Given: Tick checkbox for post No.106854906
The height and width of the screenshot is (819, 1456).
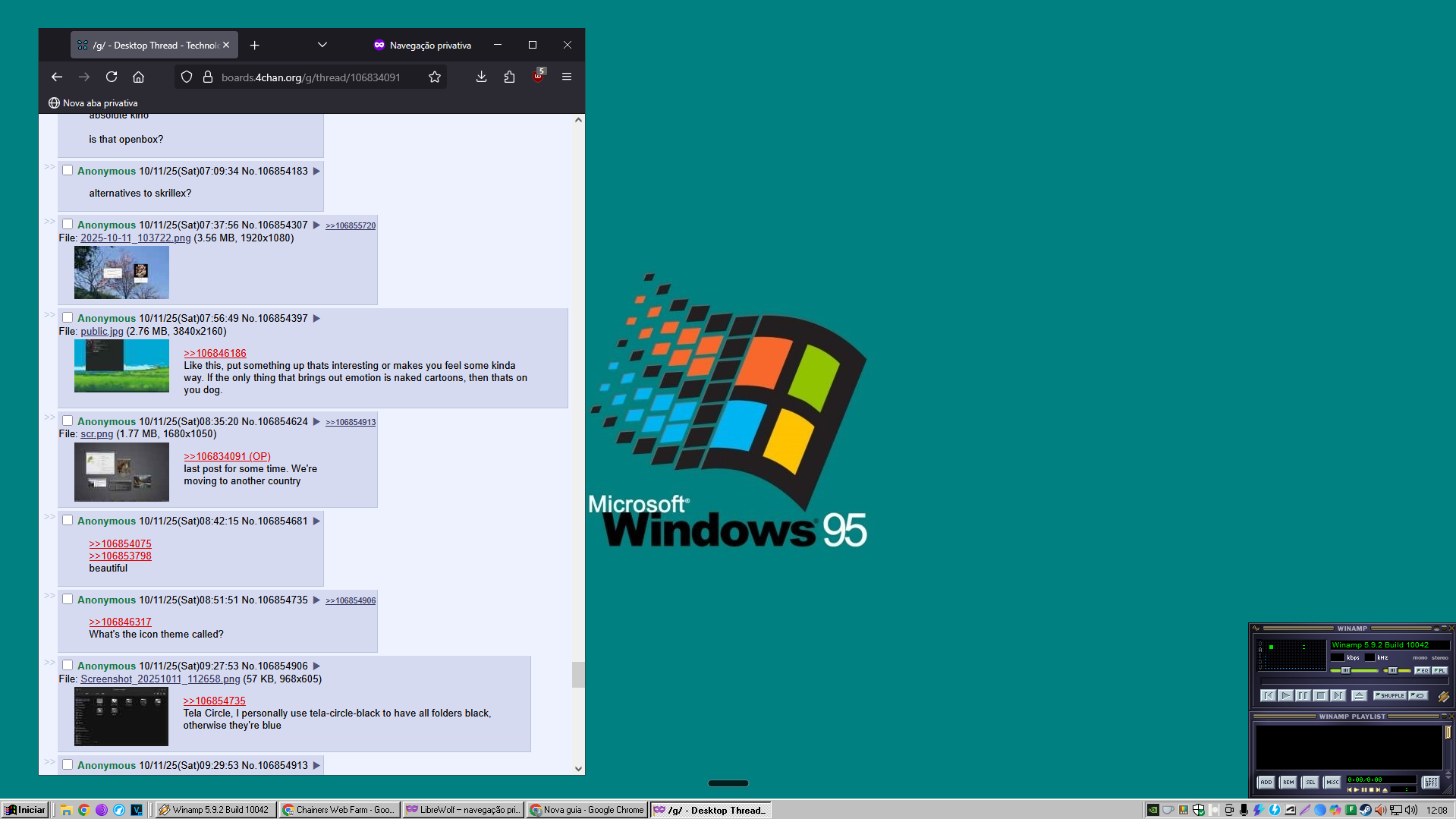Looking at the screenshot, I should [68, 665].
